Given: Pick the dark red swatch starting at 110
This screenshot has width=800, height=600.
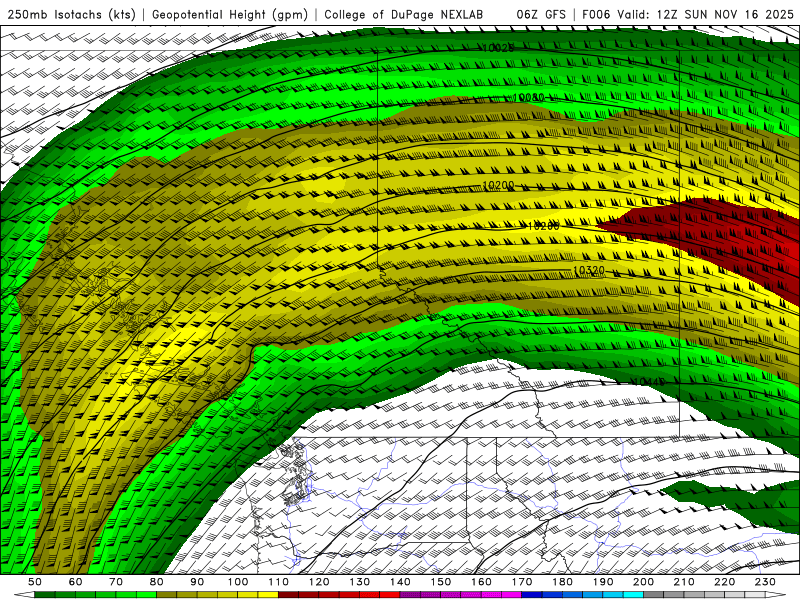Looking at the screenshot, I should tap(288, 595).
